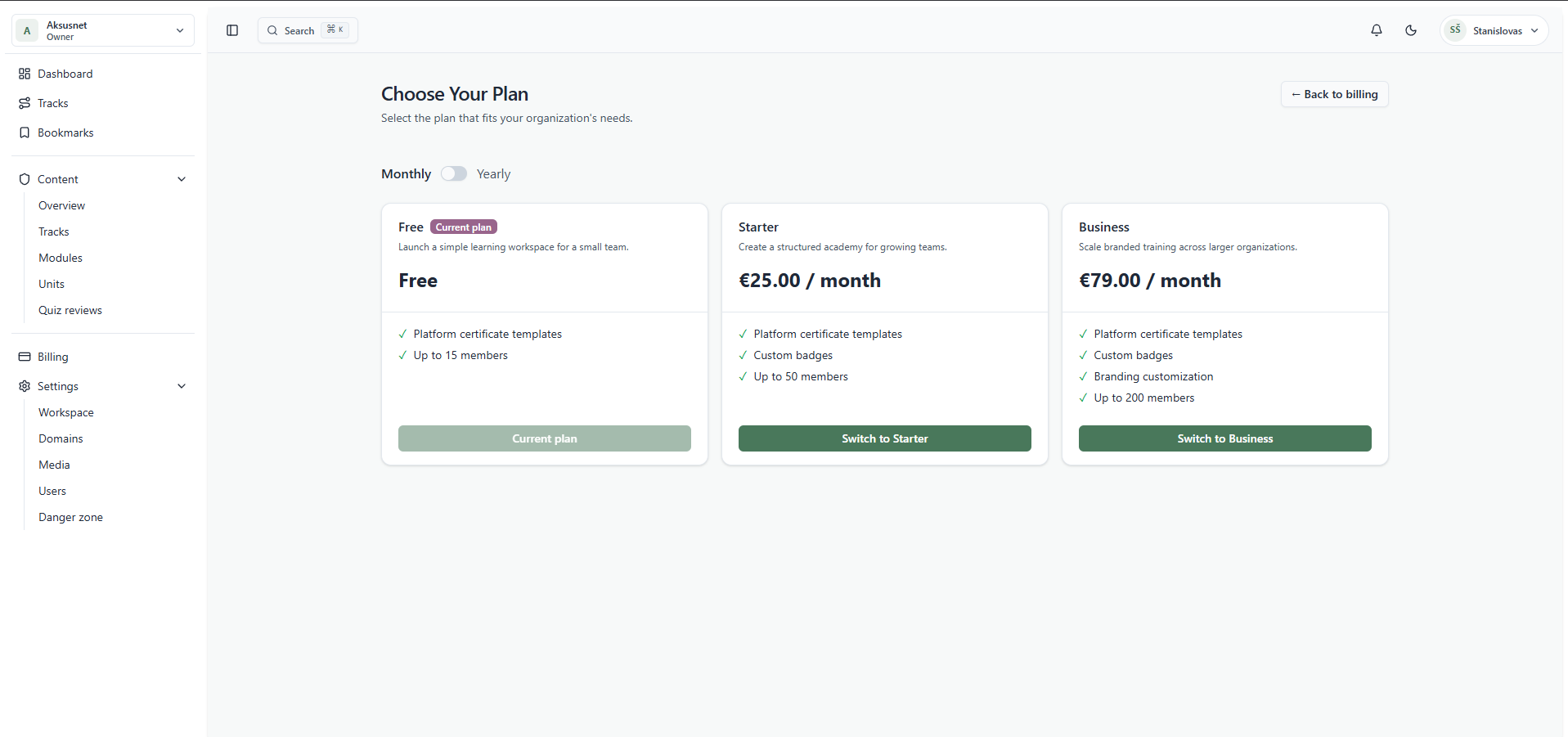Screen dimensions: 1568x737
Task: Open Workspace settings
Action: point(66,412)
